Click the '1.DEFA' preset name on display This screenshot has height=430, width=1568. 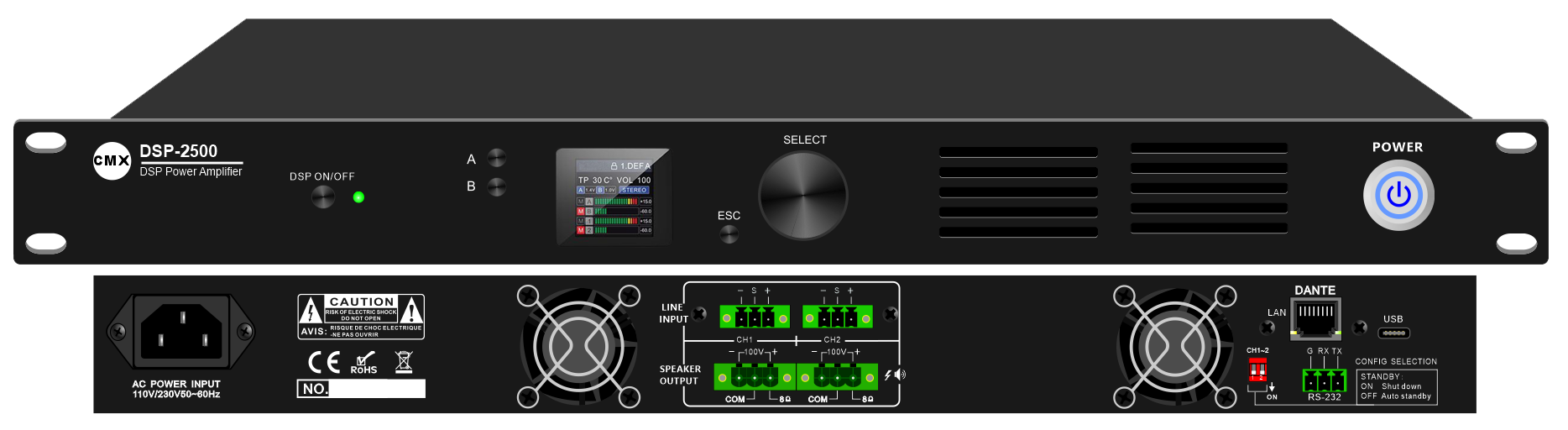(x=635, y=166)
